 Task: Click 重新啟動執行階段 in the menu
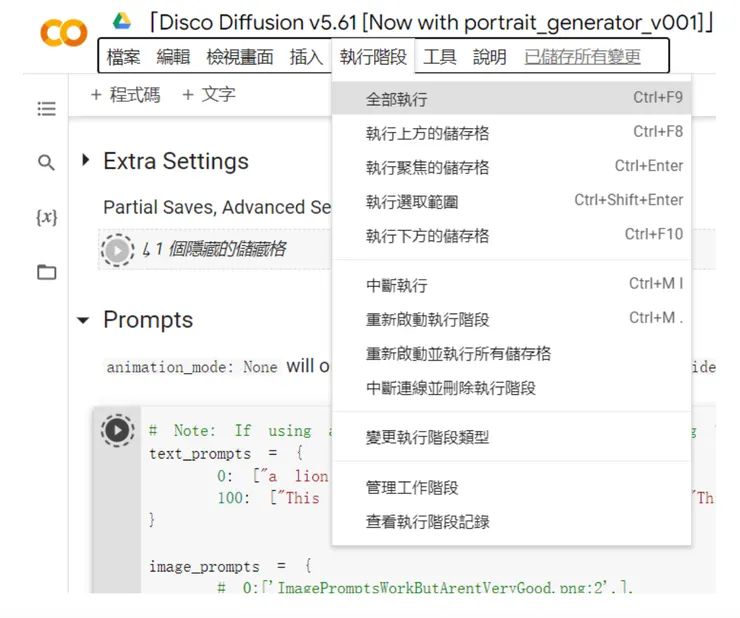pos(427,319)
